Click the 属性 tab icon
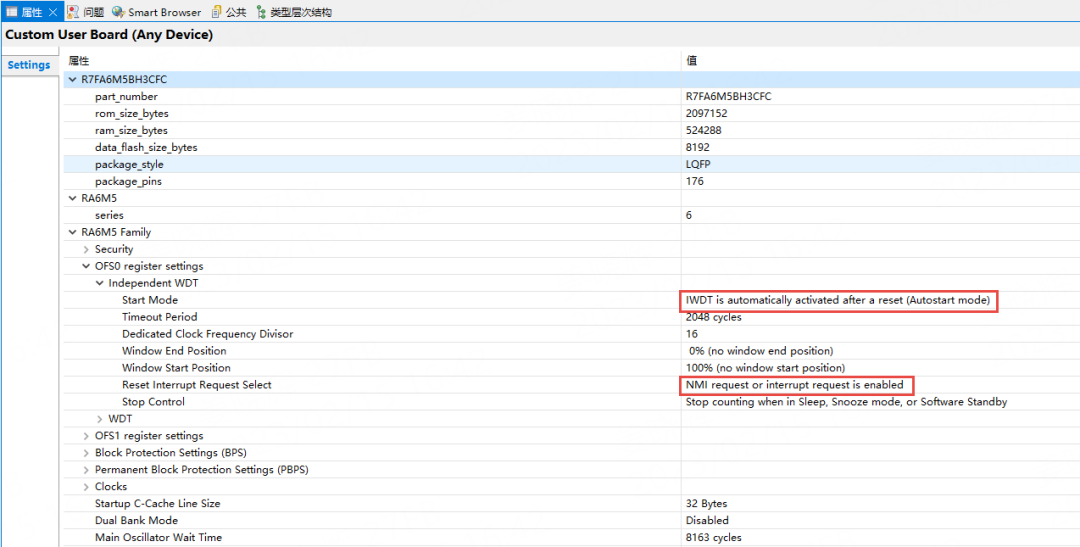1080x547 pixels. click(12, 12)
